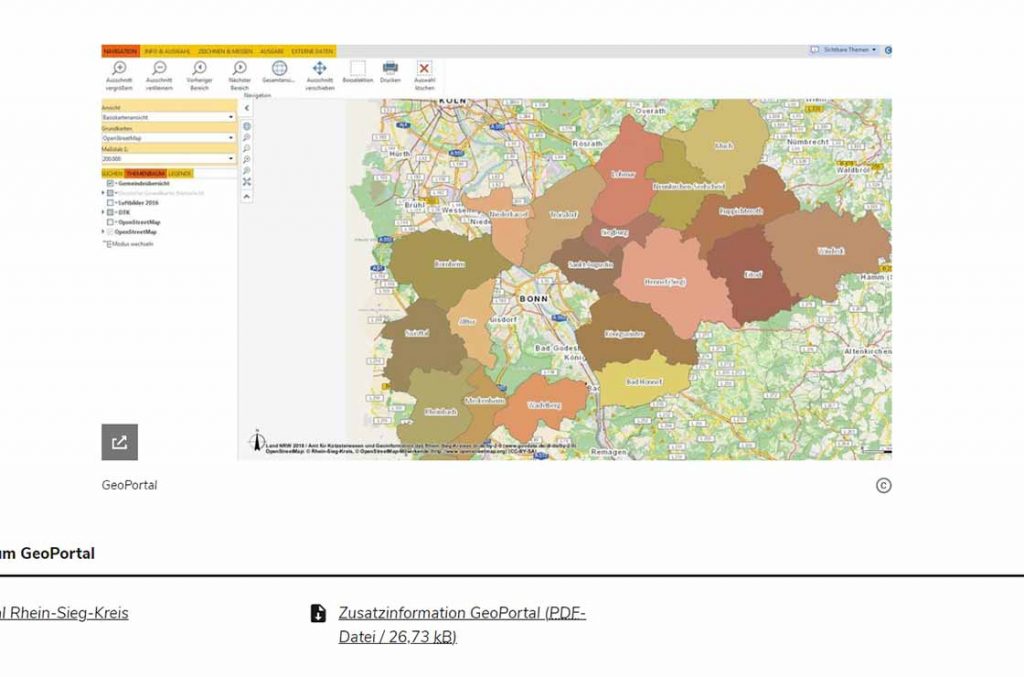Open the Suchen panel tab
1024x677 pixels.
pos(112,174)
